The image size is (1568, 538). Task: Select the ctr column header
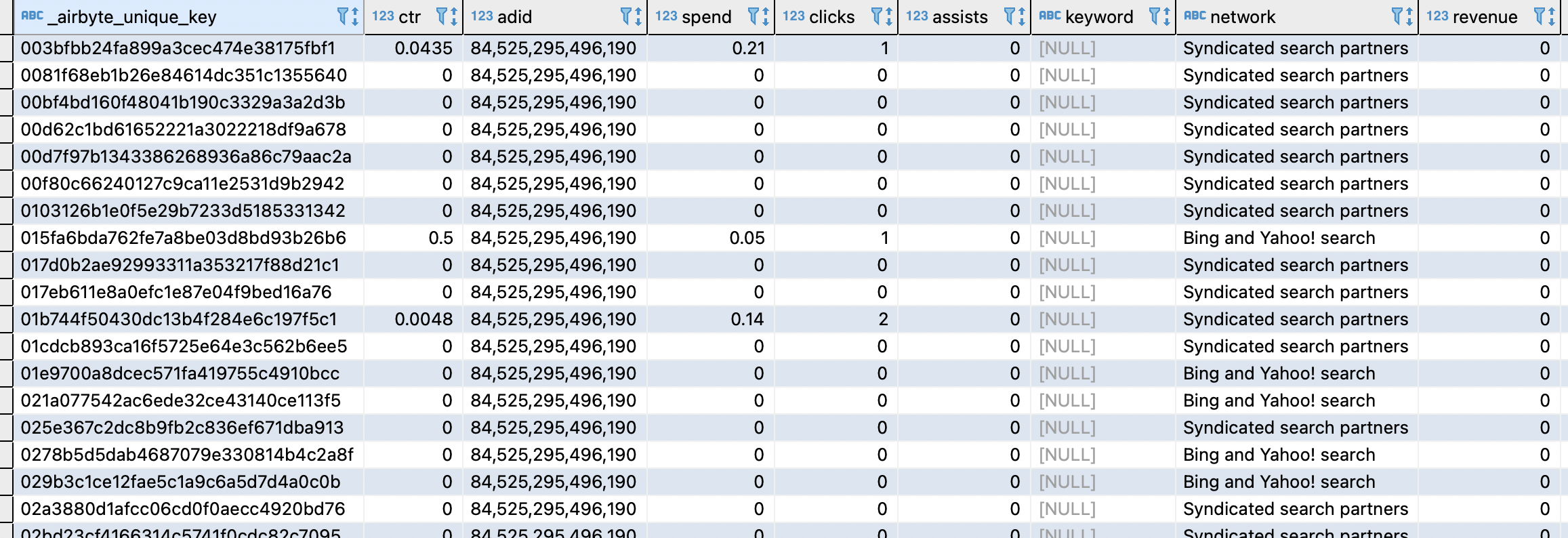[413, 17]
